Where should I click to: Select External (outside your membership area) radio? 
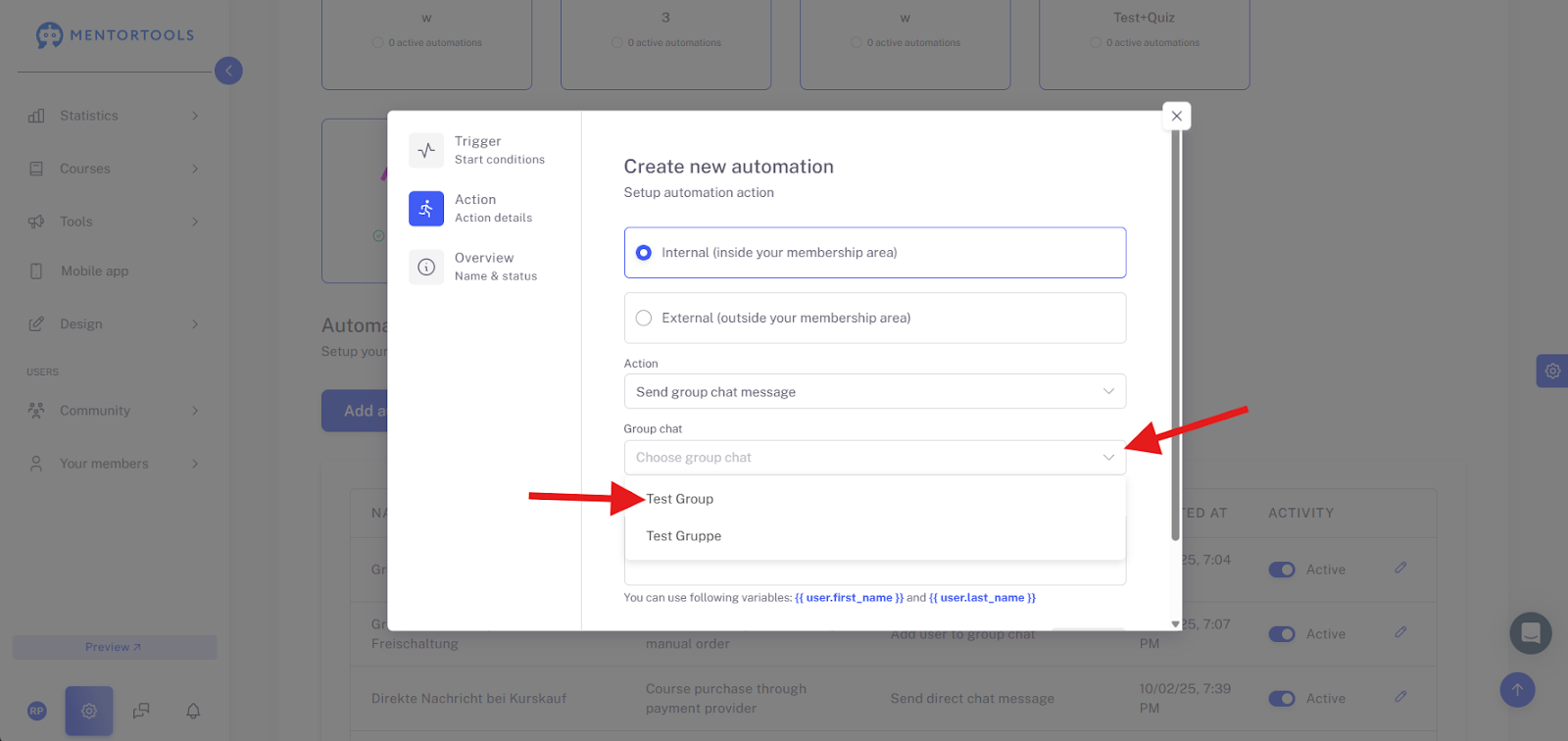tap(644, 318)
